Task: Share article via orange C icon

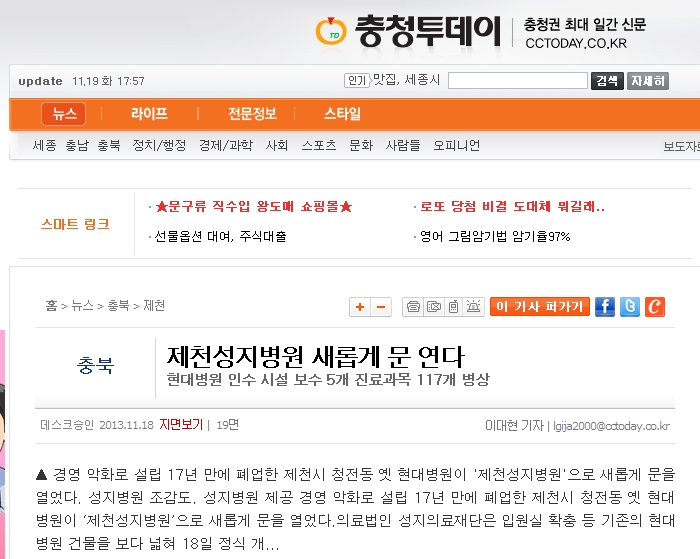Action: point(655,307)
